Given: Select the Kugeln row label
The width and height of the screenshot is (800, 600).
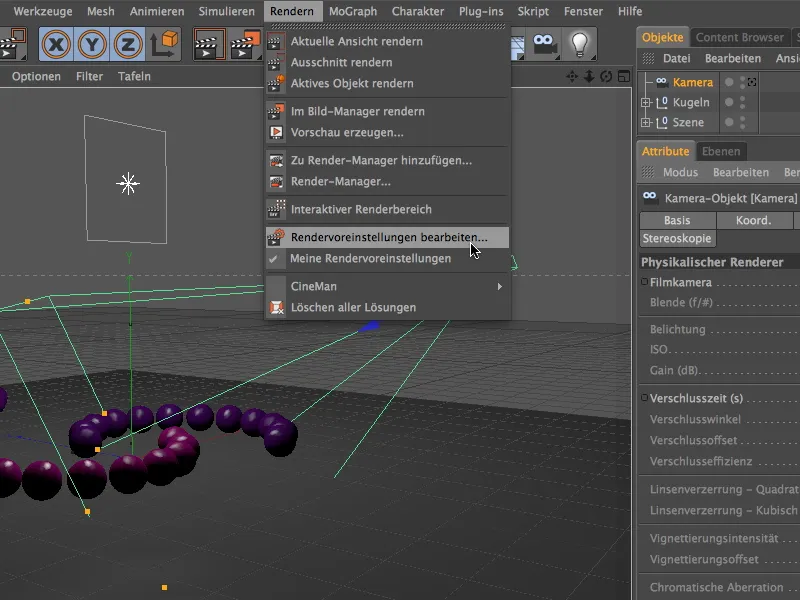Looking at the screenshot, I should pyautogui.click(x=691, y=103).
